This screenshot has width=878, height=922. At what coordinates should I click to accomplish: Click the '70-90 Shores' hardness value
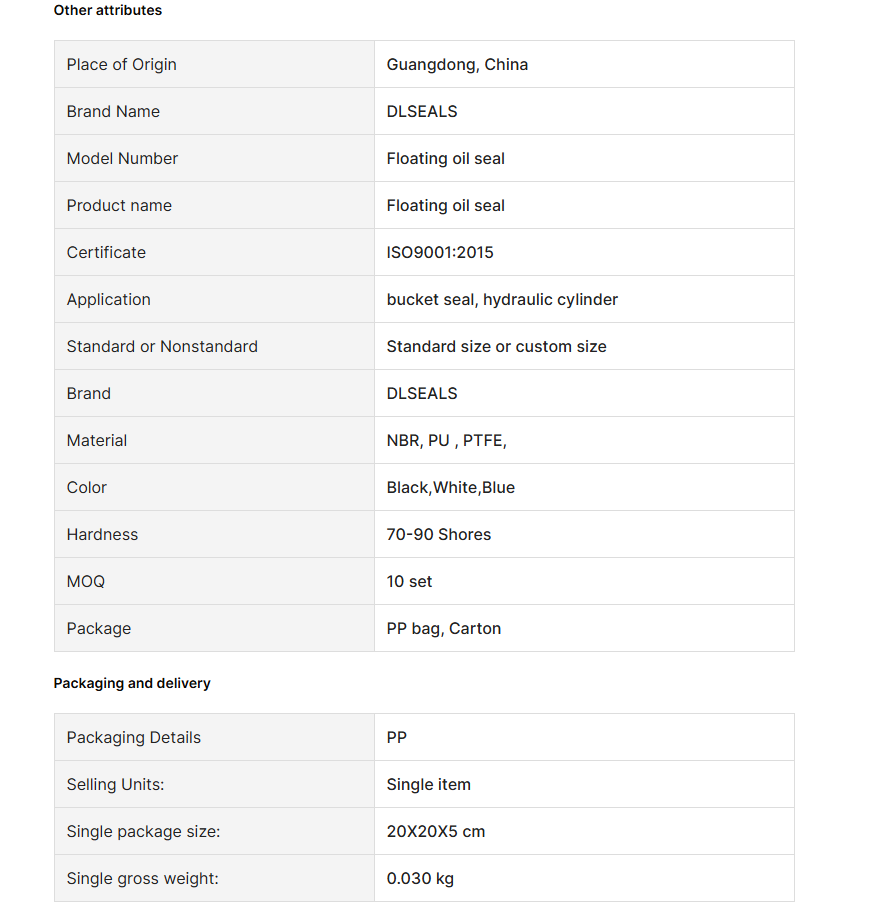[x=438, y=534]
